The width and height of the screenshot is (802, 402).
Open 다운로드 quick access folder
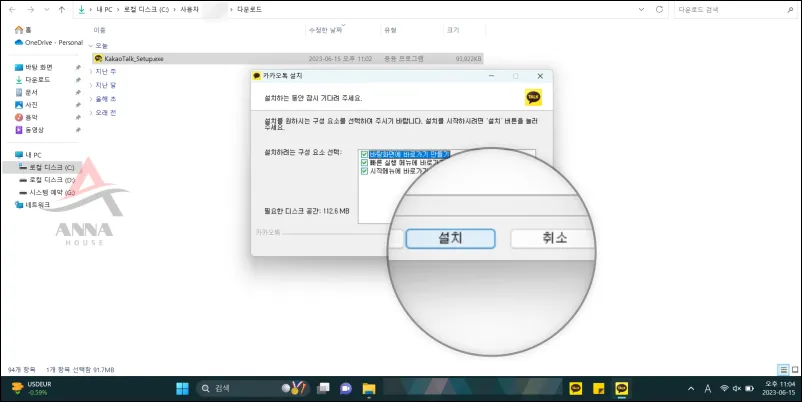point(33,80)
